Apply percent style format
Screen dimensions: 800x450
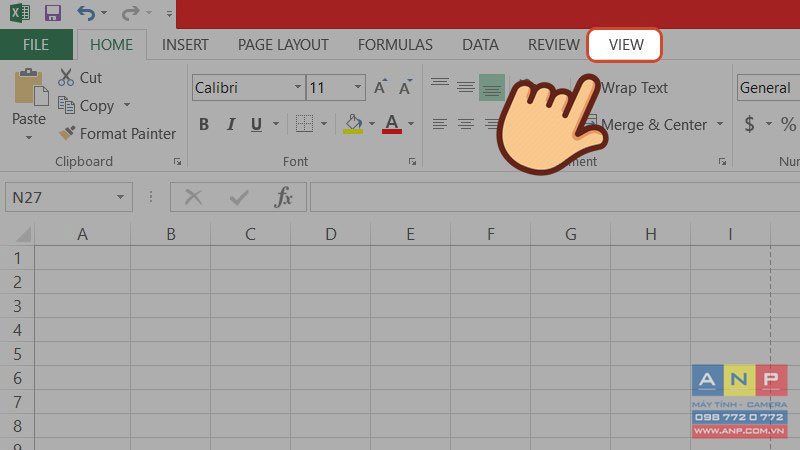[788, 124]
